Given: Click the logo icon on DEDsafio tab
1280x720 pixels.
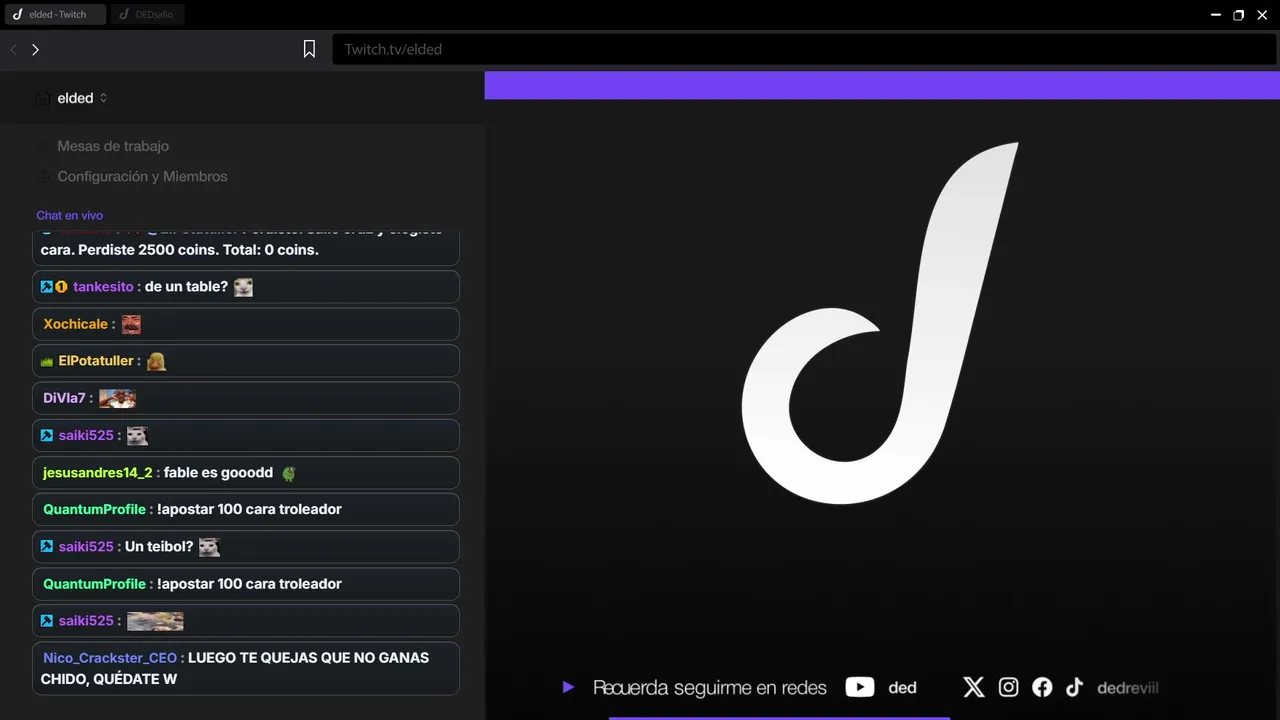Looking at the screenshot, I should click(x=124, y=15).
